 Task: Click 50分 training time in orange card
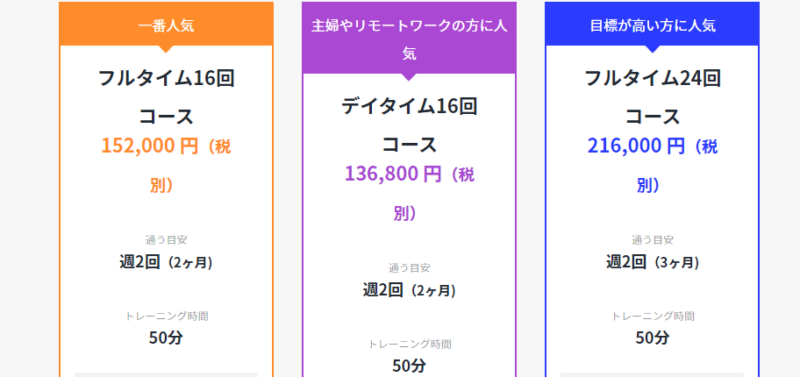coord(166,337)
